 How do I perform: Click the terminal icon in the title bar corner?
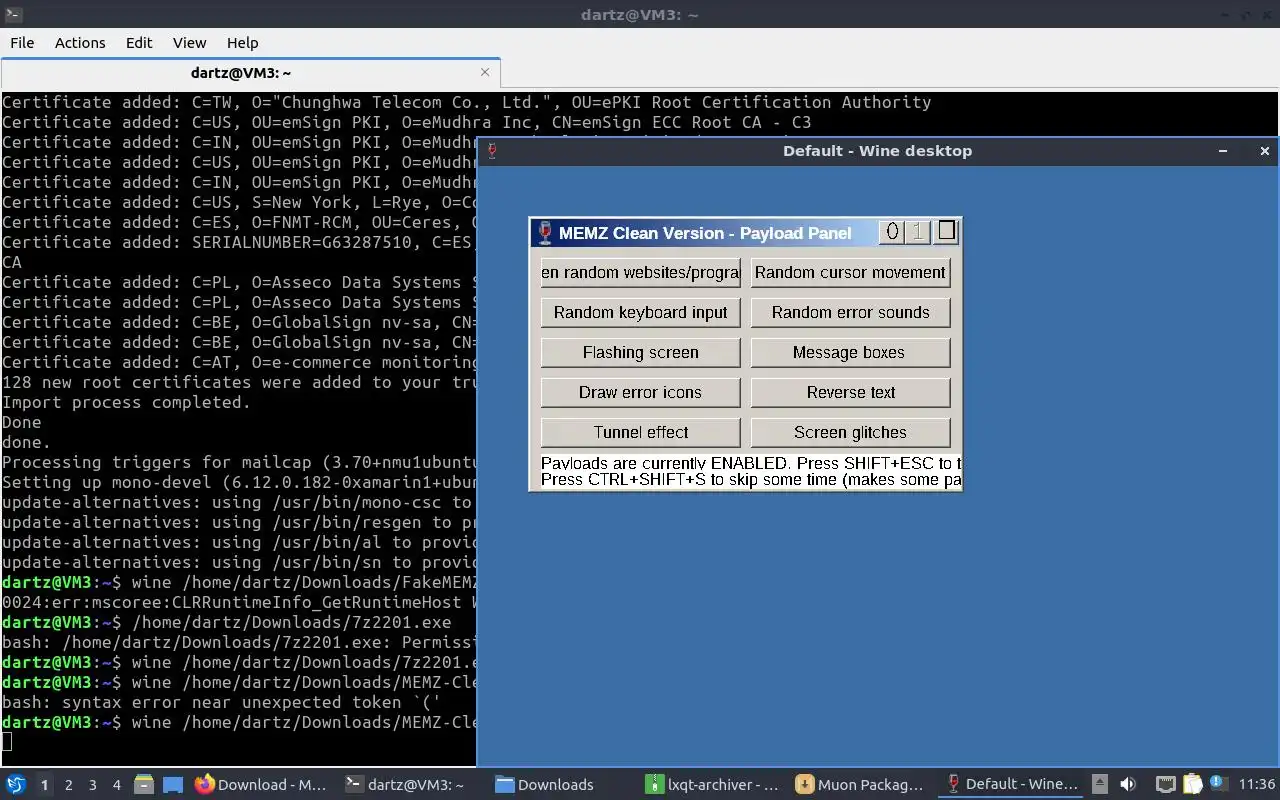coord(14,14)
